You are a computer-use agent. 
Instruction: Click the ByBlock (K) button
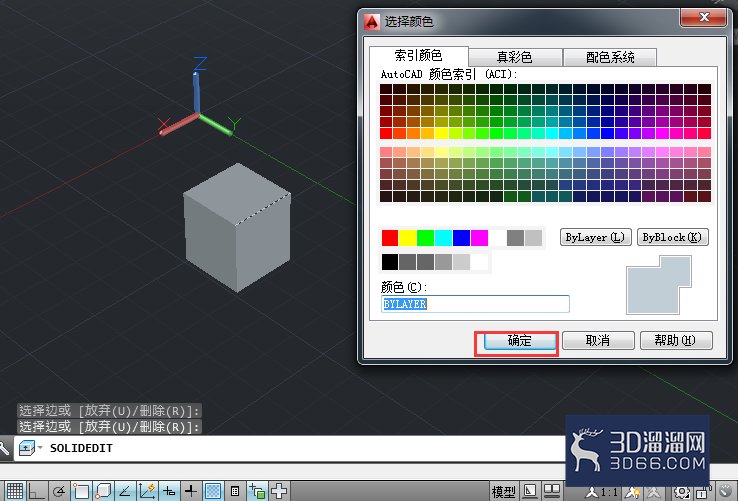pos(672,237)
